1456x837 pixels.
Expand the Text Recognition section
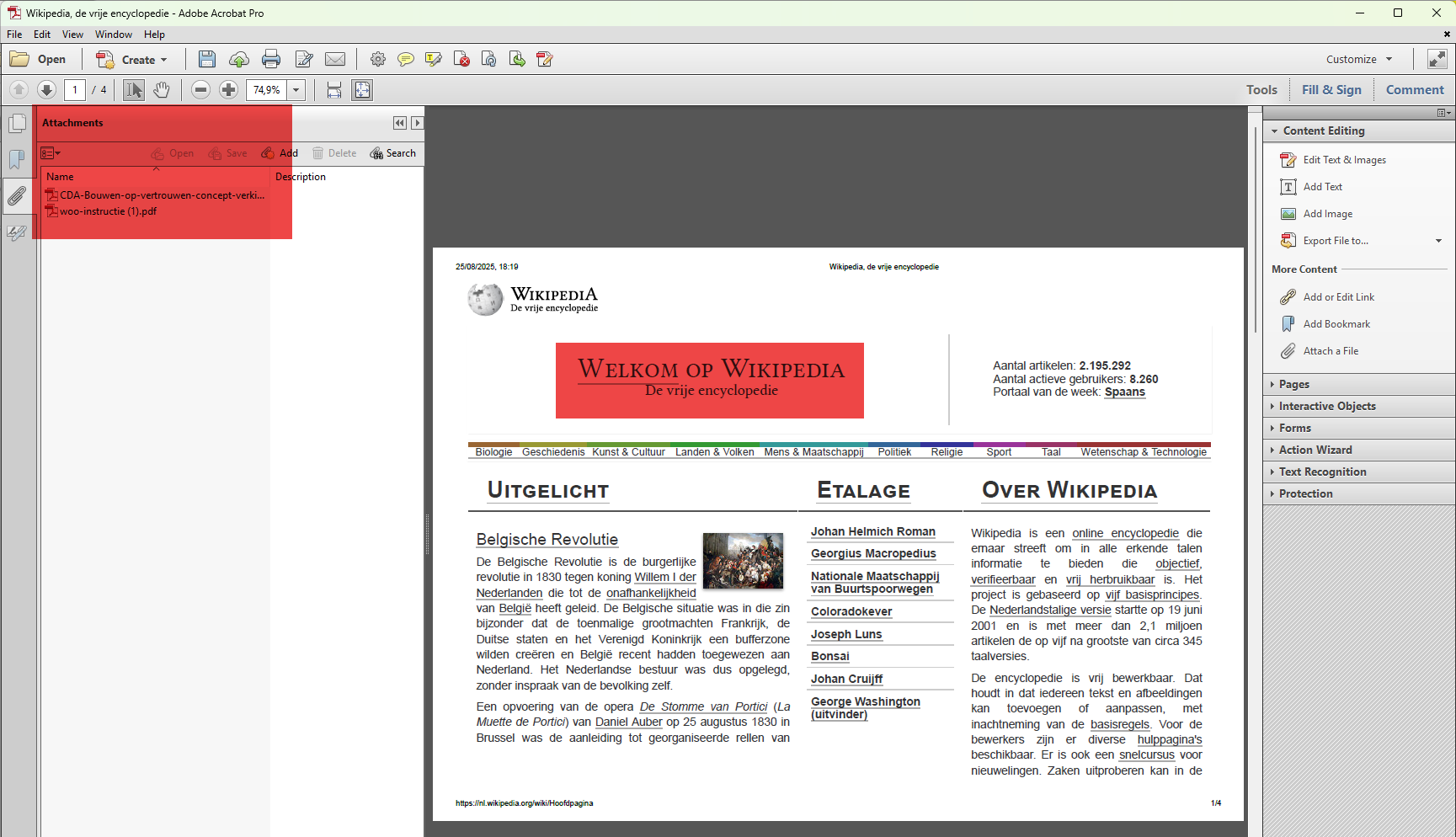pyautogui.click(x=1359, y=472)
